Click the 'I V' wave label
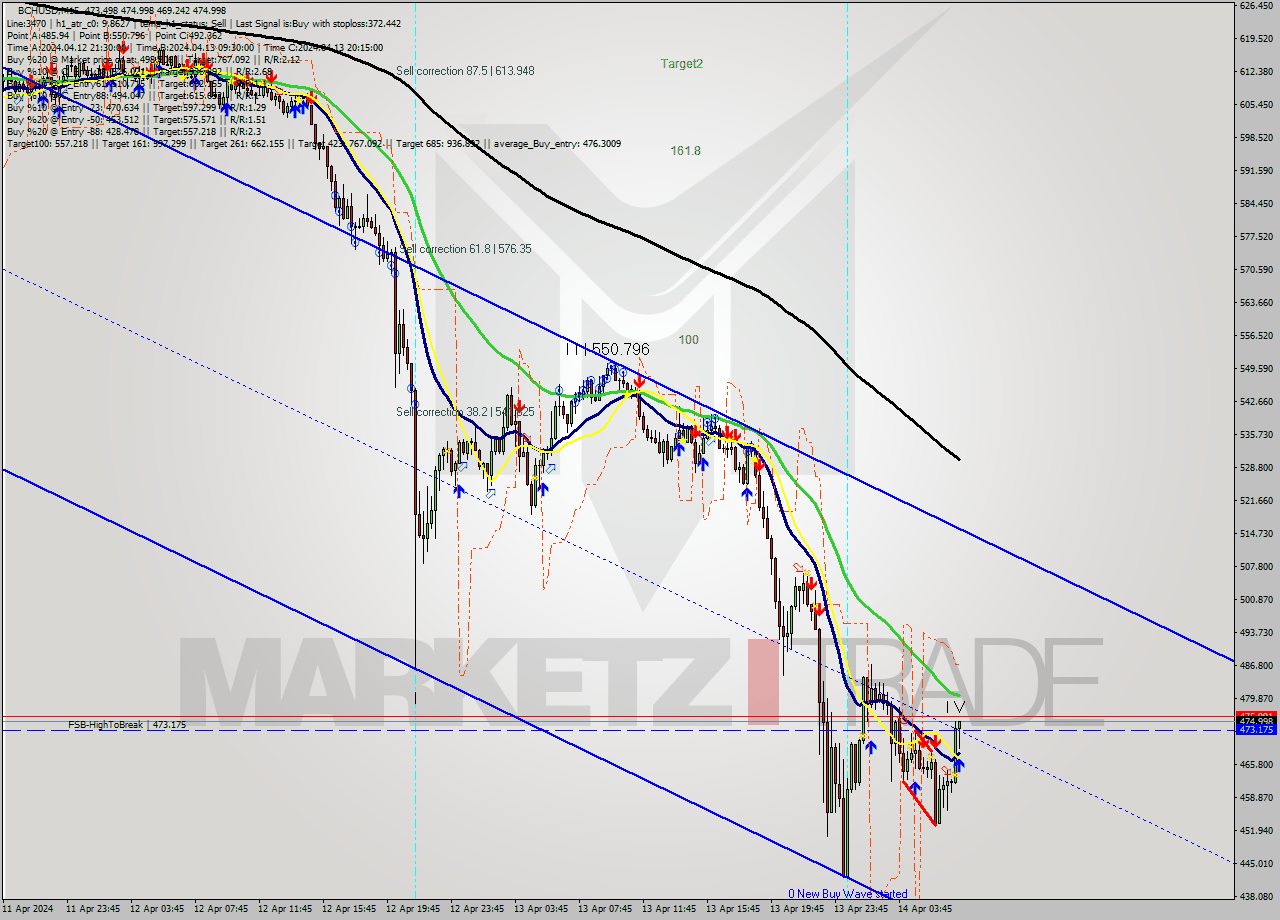This screenshot has width=1280, height=920. (x=955, y=707)
